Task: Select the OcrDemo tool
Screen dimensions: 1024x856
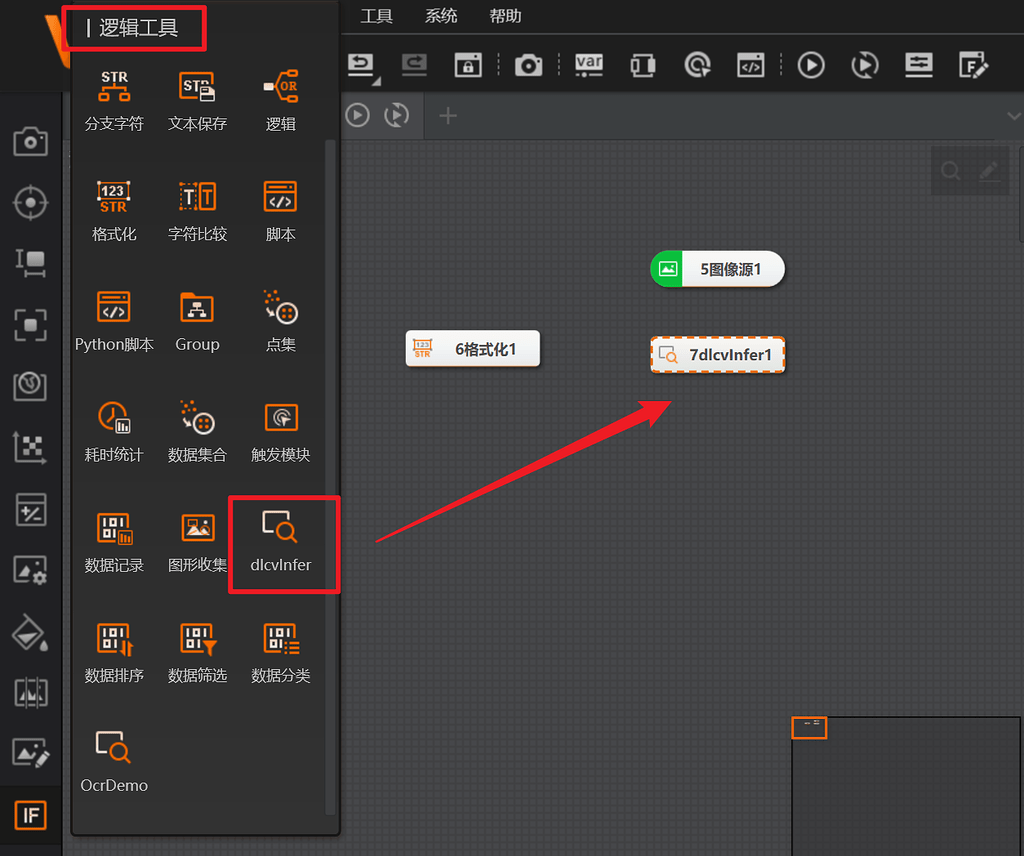Action: pos(114,762)
